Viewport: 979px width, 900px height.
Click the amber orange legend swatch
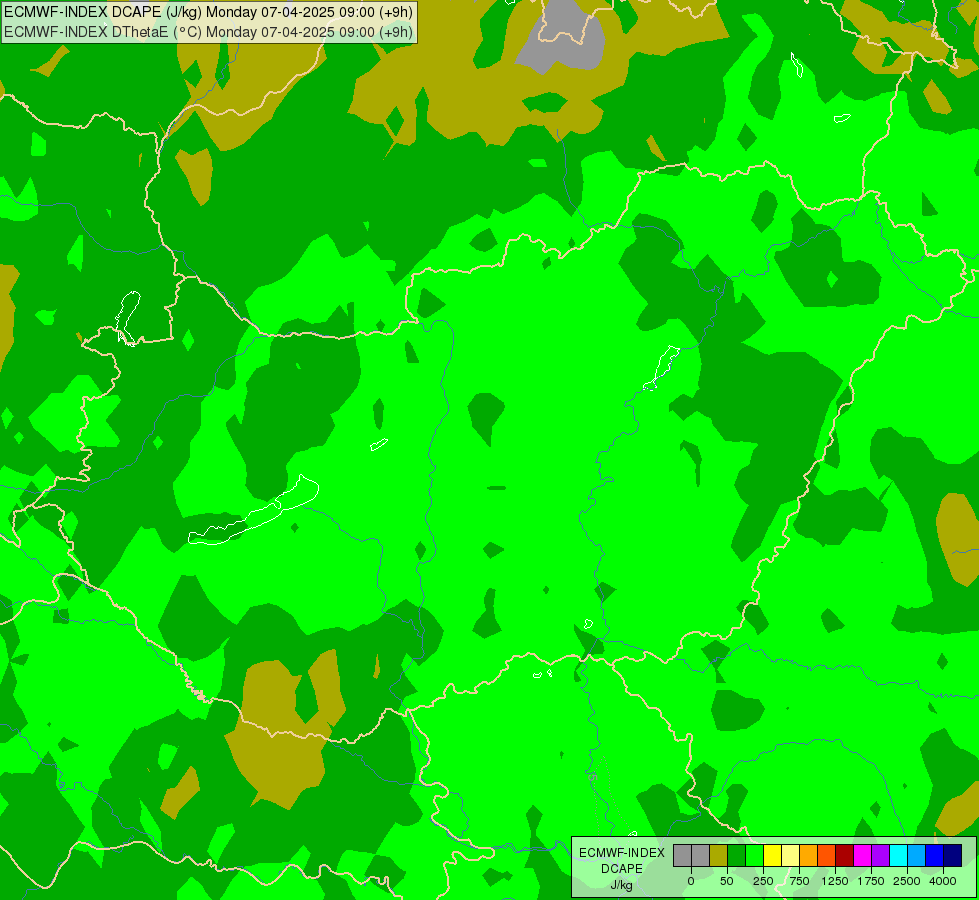coord(809,856)
